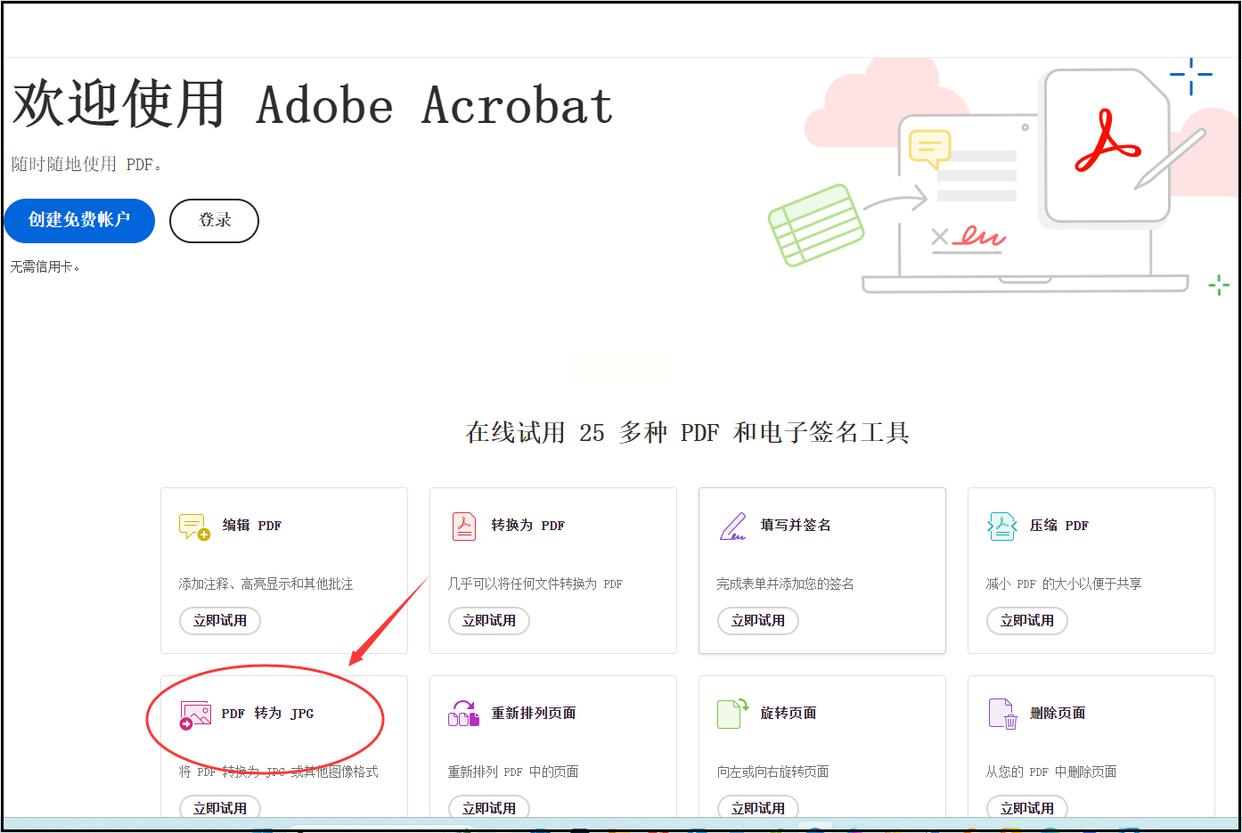Click the 删除页面 trash page icon
The width and height of the screenshot is (1242, 833).
coord(1003,714)
